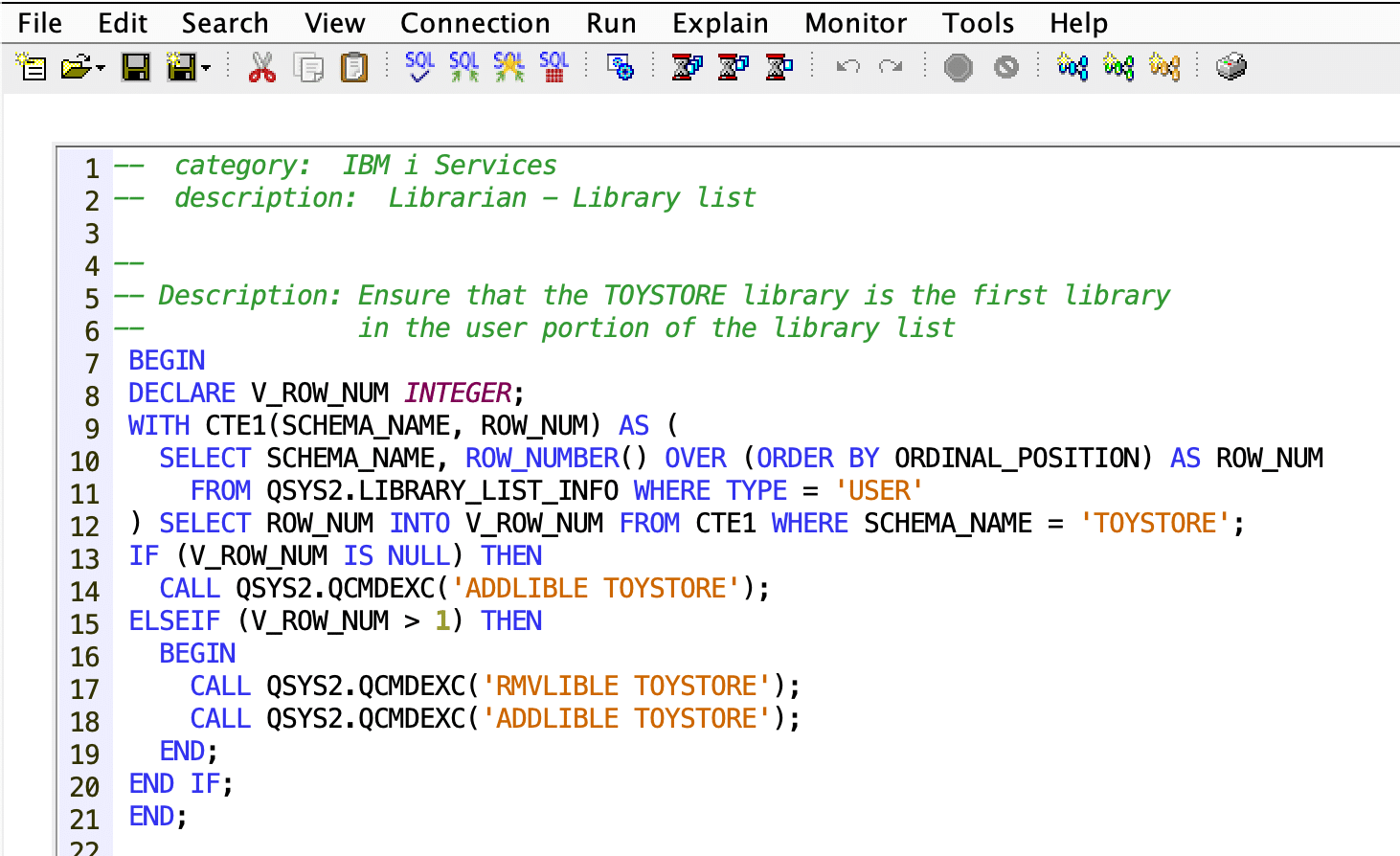The width and height of the screenshot is (1400, 856).
Task: Click the open file folder icon
Action: click(x=75, y=67)
